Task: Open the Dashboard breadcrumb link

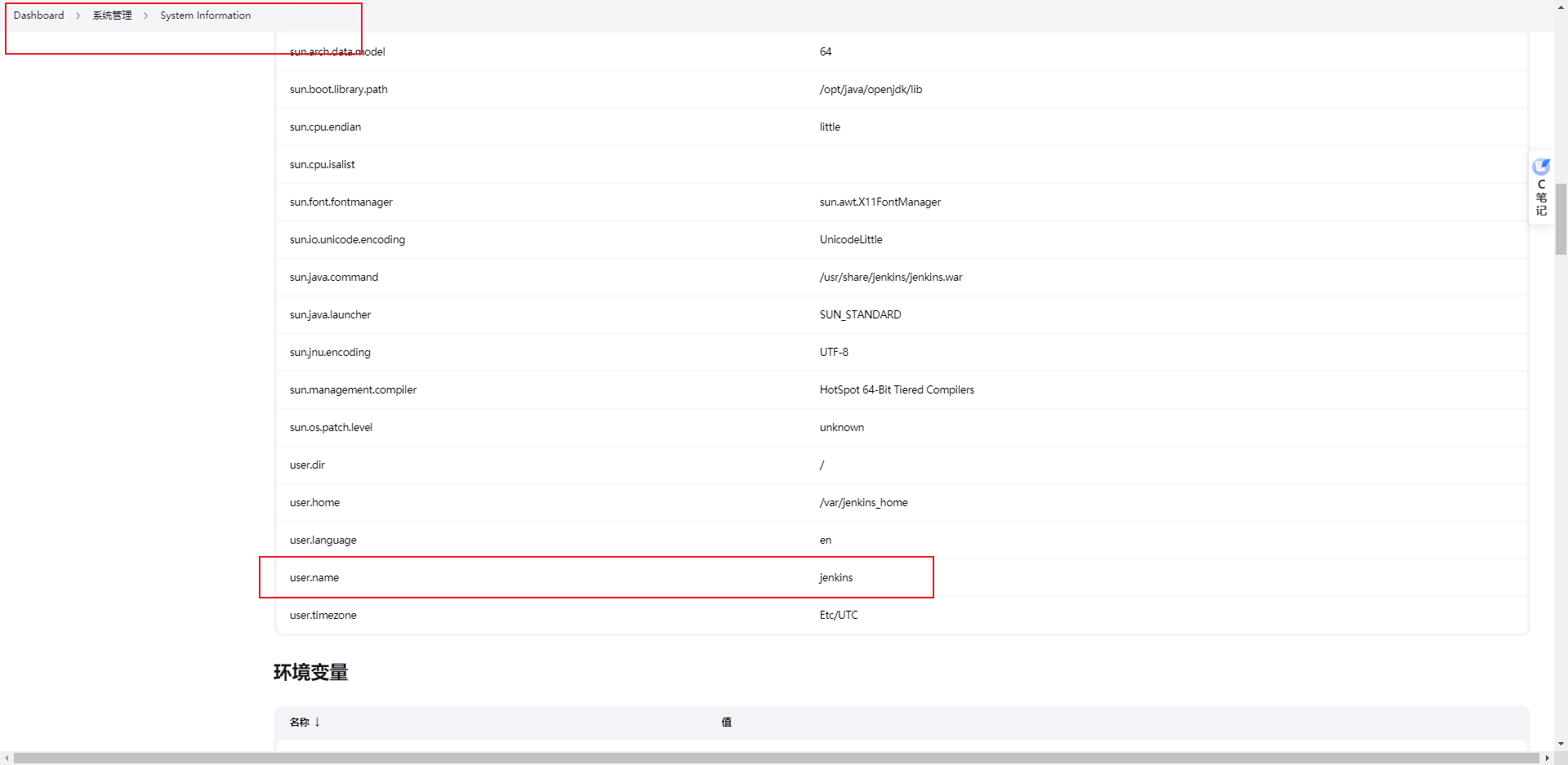Action: click(x=38, y=16)
